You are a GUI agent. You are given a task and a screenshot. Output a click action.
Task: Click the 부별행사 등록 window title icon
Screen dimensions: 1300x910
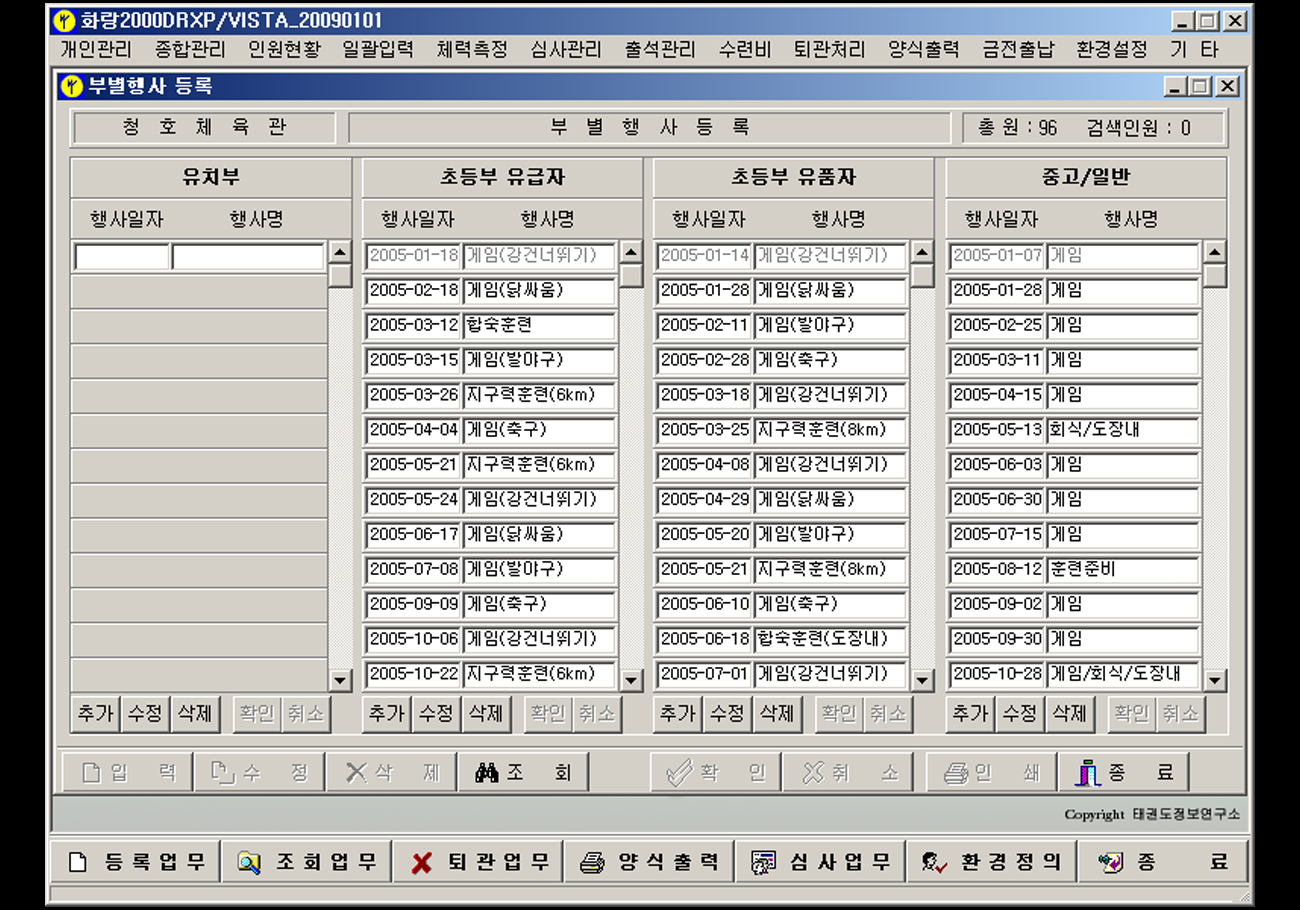[x=72, y=87]
